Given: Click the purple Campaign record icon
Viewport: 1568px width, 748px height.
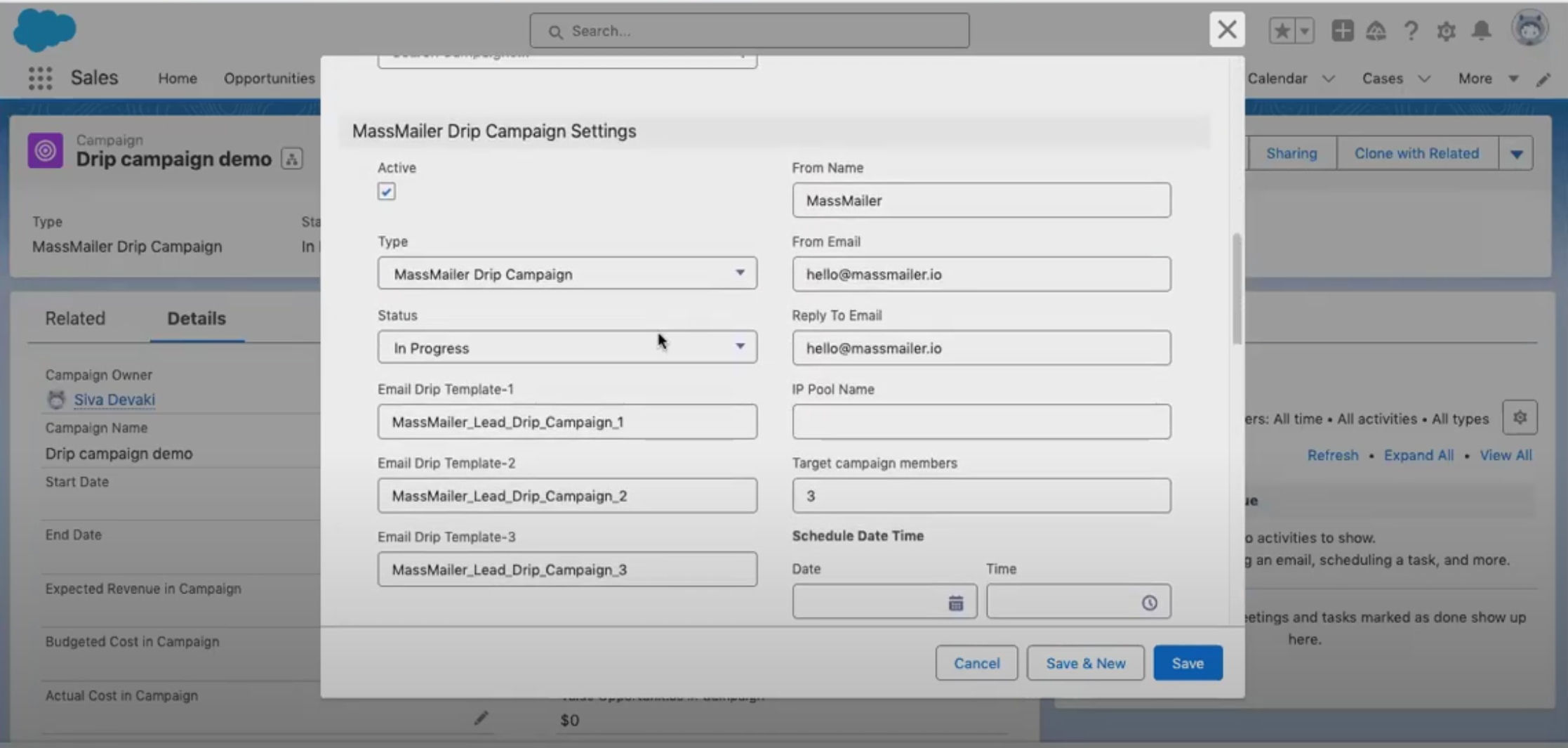Looking at the screenshot, I should point(46,150).
